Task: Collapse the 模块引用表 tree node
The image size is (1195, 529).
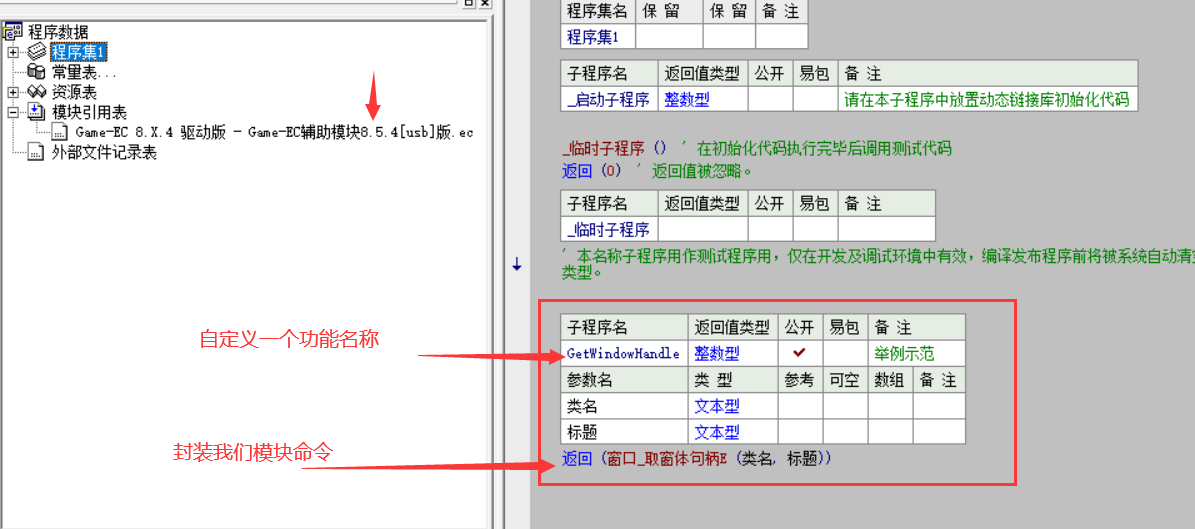Action: (x=13, y=113)
